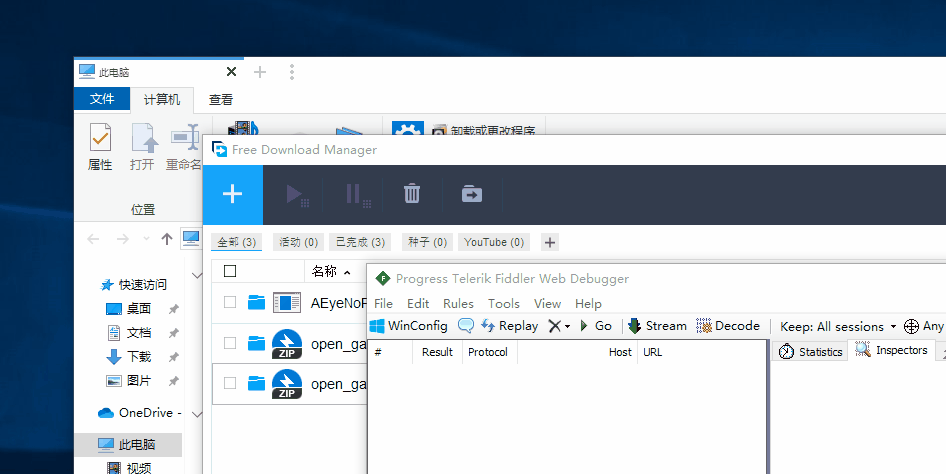Toggle Decode in the Fiddler toolbar
Image resolution: width=946 pixels, height=474 pixels.
point(728,326)
